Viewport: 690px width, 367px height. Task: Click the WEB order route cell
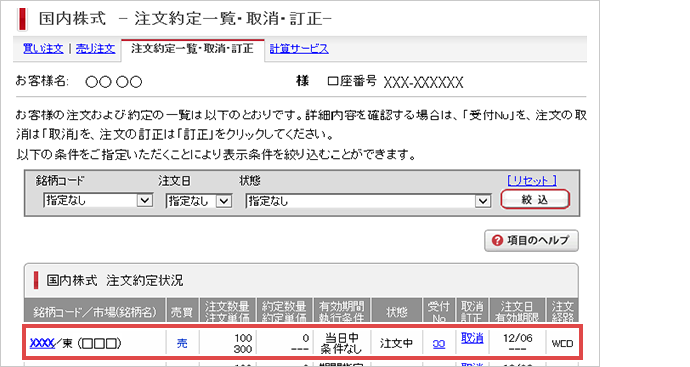coord(562,343)
